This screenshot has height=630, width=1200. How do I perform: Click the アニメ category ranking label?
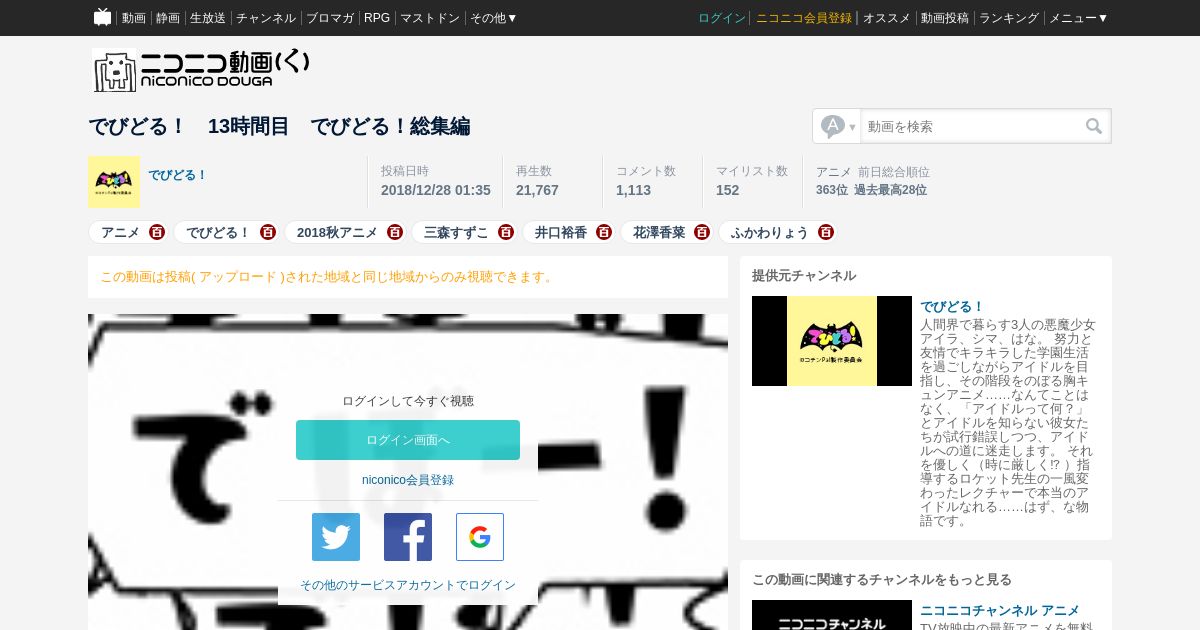point(834,172)
